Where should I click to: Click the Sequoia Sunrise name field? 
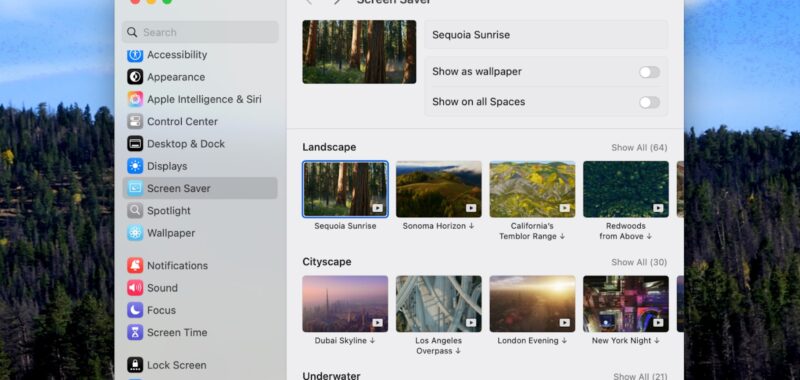tap(546, 35)
